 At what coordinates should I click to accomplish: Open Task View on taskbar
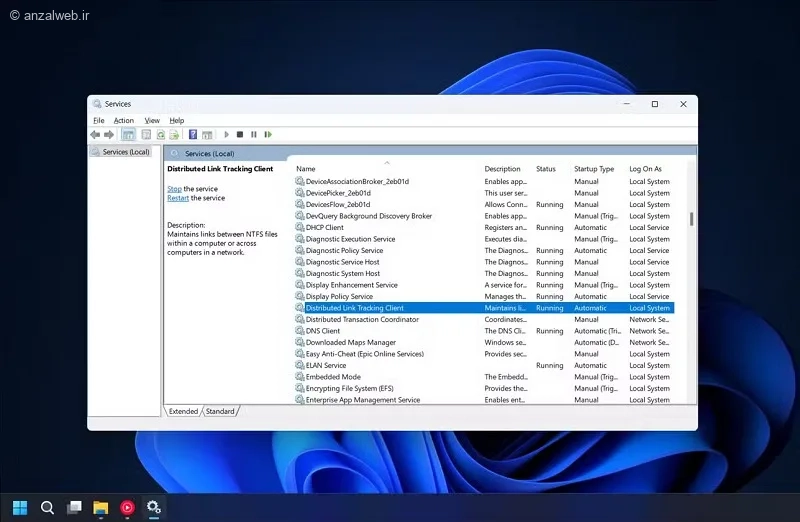74,507
